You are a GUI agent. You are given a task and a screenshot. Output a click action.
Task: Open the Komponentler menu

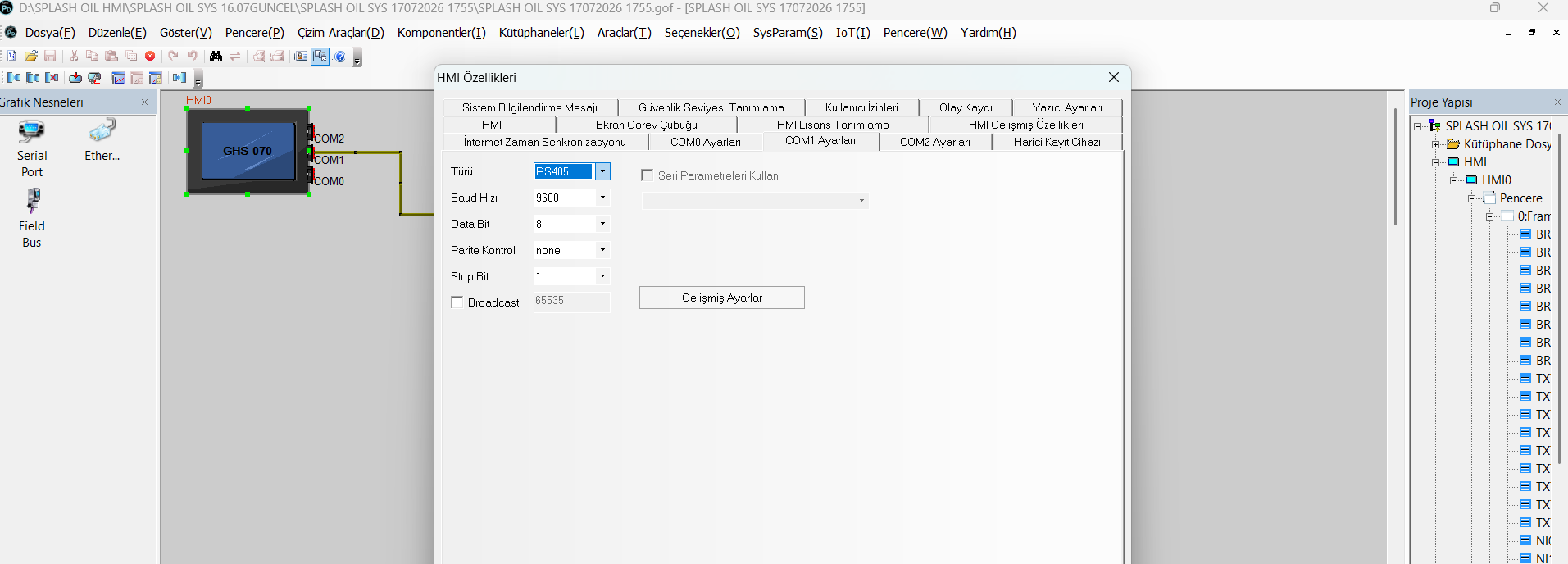pyautogui.click(x=442, y=33)
